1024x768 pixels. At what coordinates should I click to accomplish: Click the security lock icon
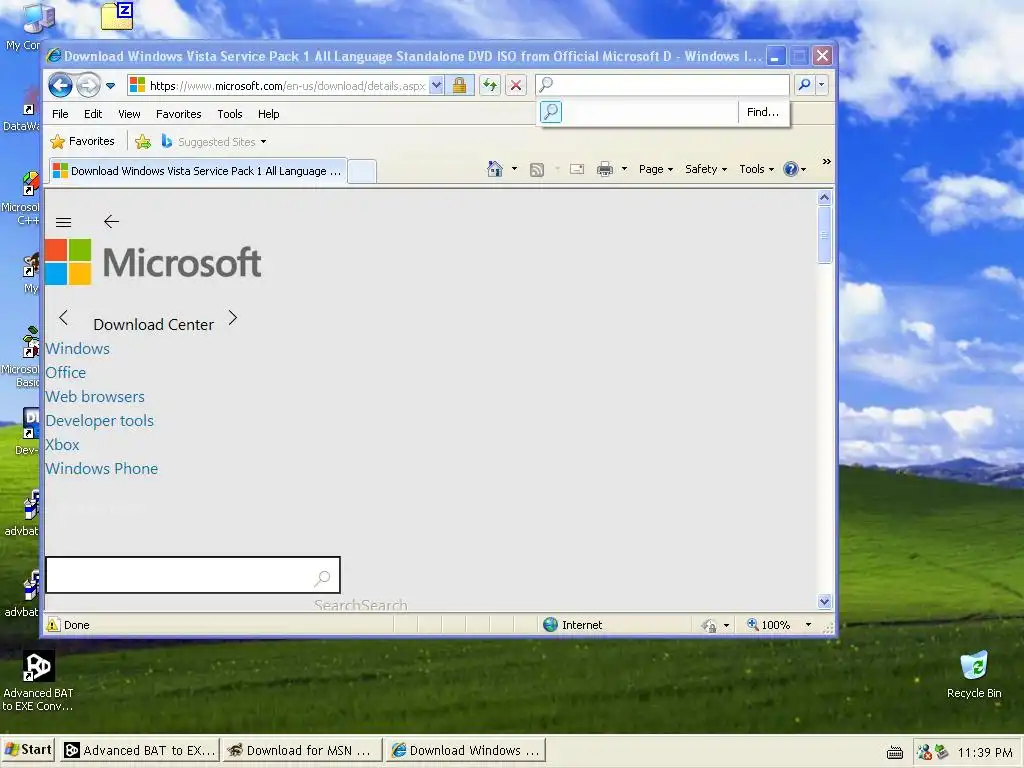[460, 86]
